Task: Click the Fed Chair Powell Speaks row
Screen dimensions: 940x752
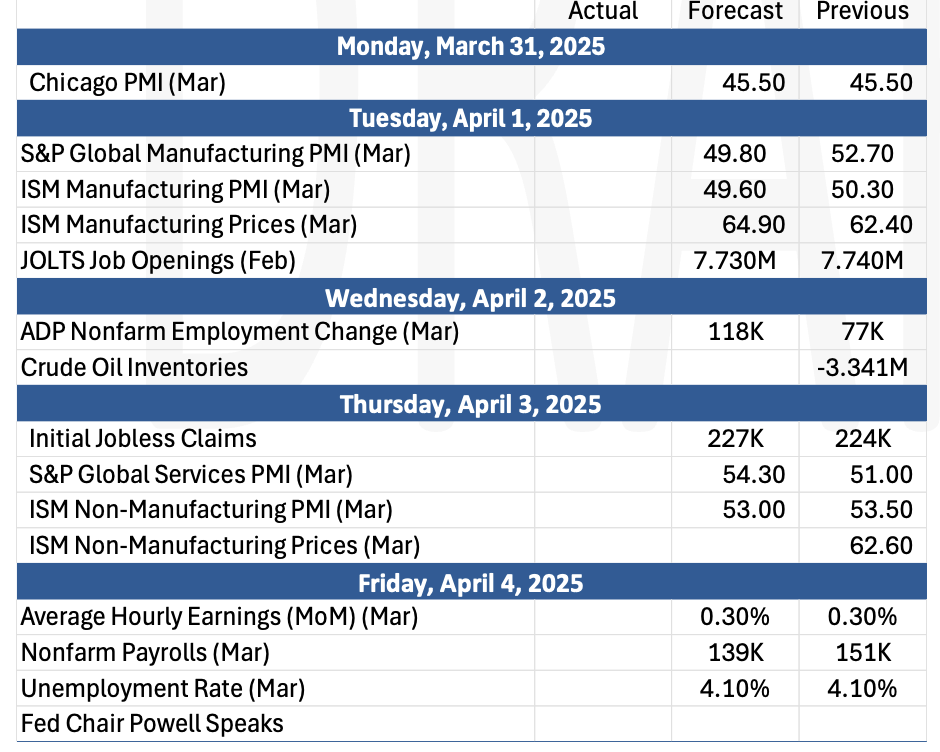Action: (x=471, y=724)
